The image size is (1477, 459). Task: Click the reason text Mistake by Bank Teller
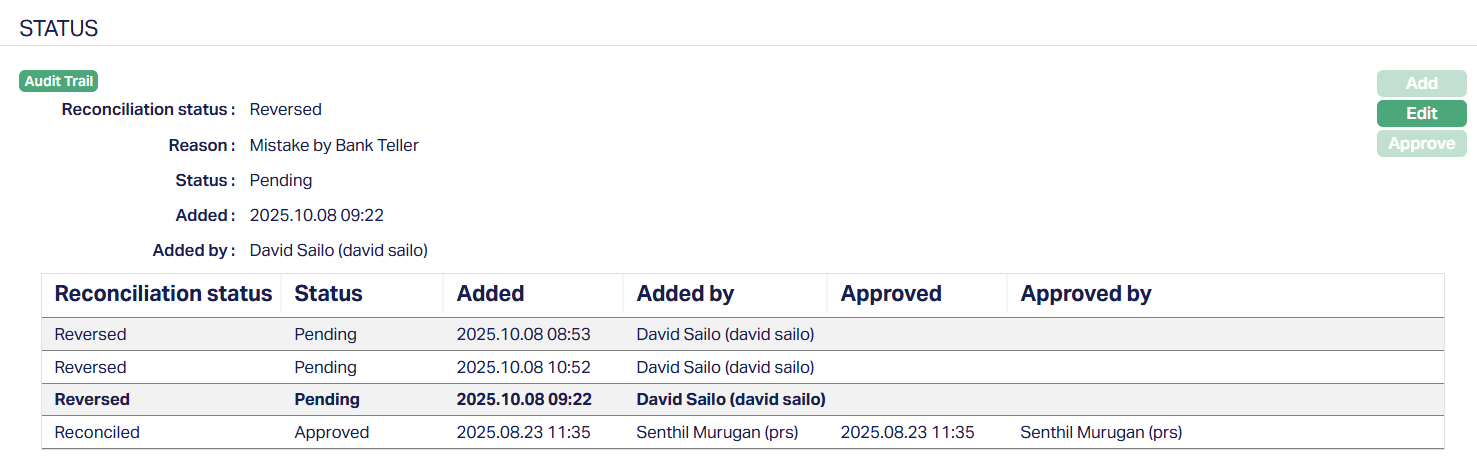click(334, 146)
